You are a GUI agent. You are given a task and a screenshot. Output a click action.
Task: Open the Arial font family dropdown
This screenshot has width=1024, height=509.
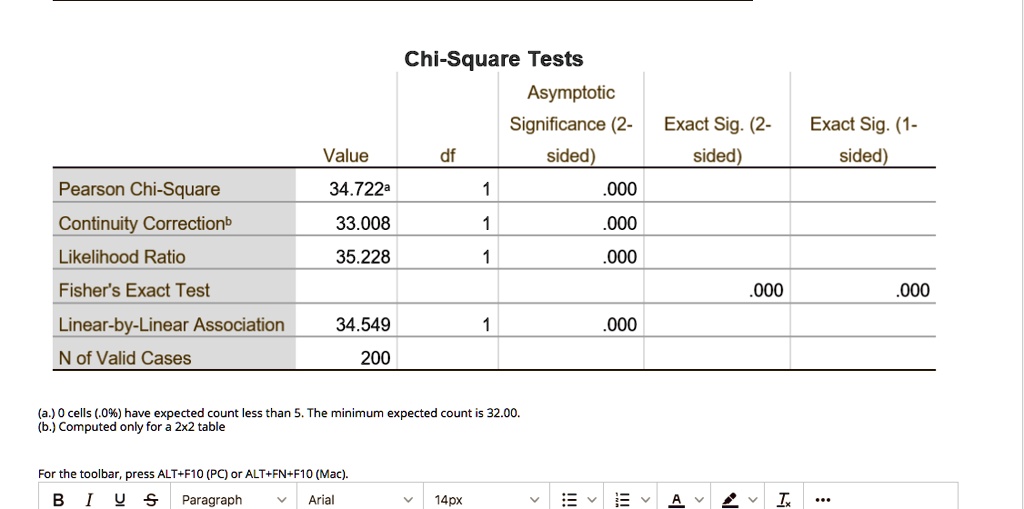[362, 500]
